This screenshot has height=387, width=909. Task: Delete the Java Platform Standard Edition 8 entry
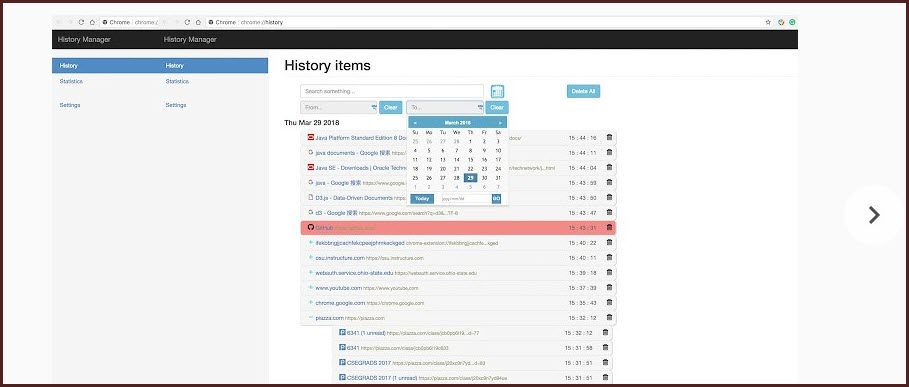[x=609, y=137]
